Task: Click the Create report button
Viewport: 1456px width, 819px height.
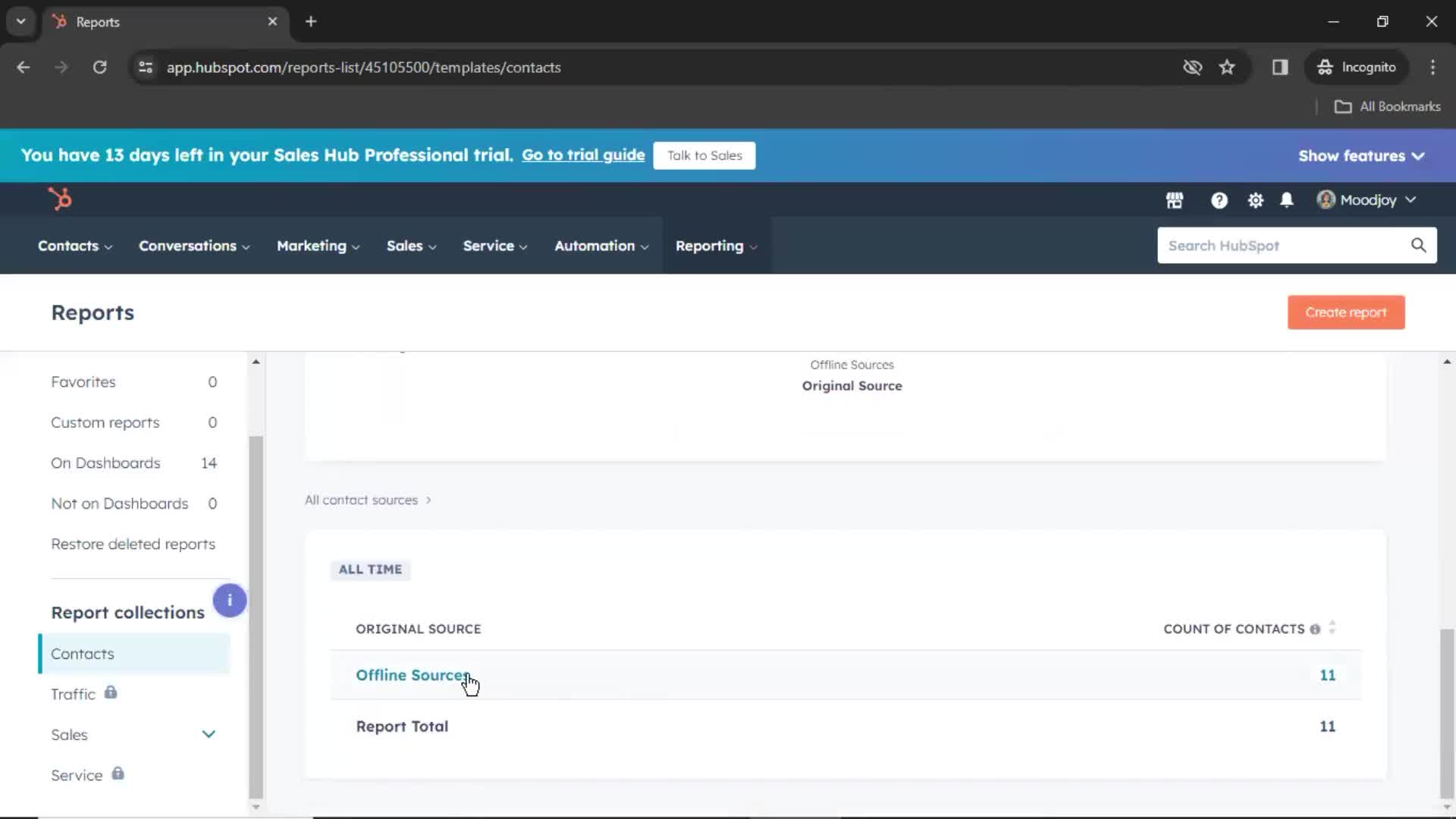Action: (1345, 311)
